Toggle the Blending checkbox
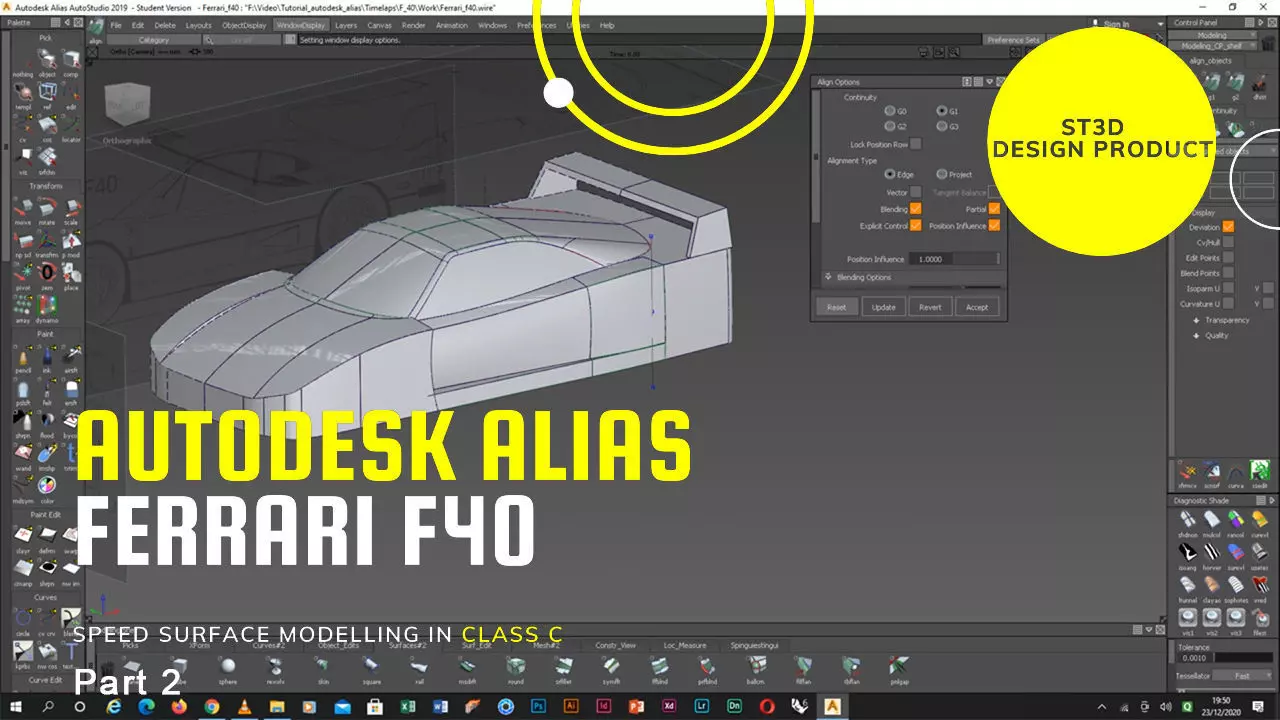This screenshot has height=720, width=1280. pyautogui.click(x=915, y=209)
